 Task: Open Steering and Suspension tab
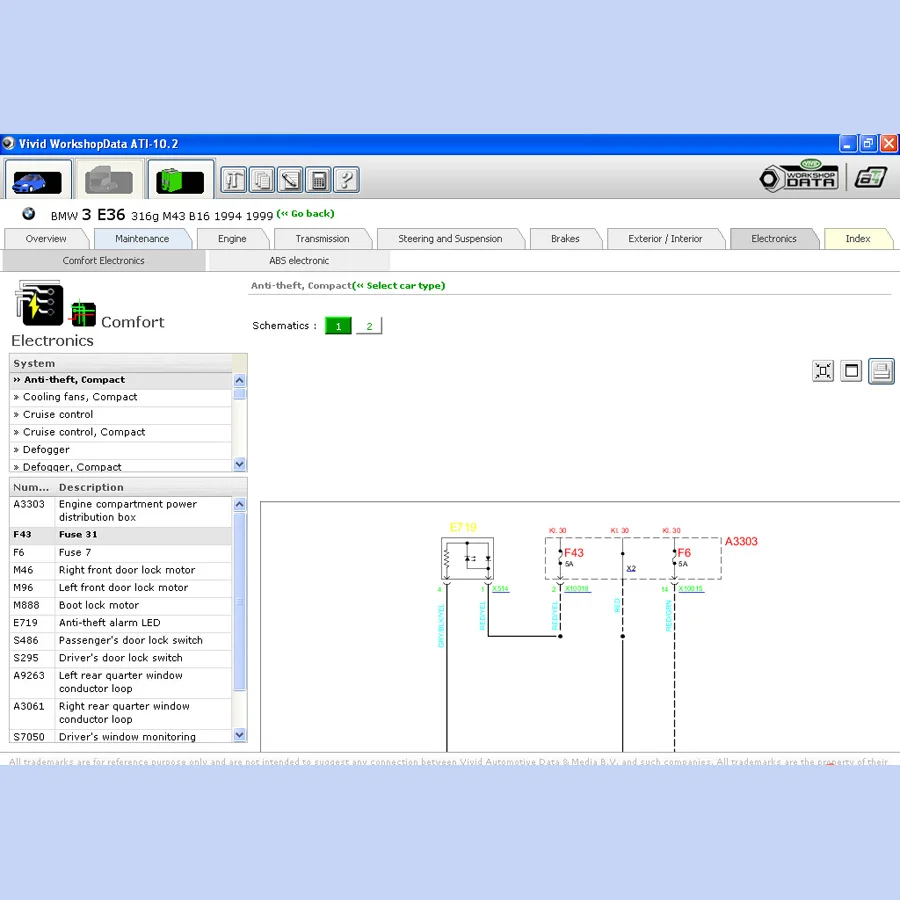pyautogui.click(x=450, y=239)
